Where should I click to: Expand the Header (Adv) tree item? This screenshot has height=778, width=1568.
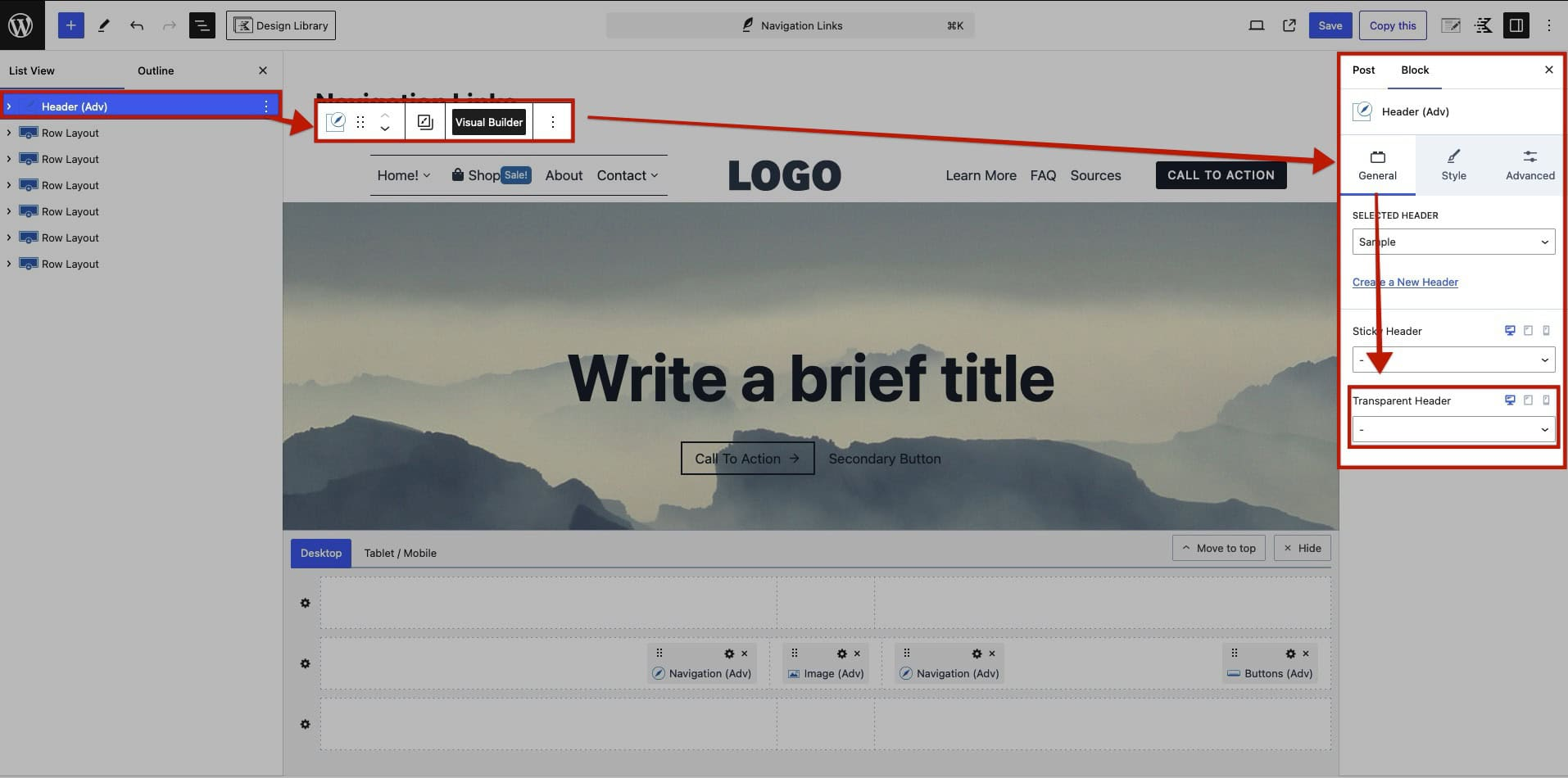pos(9,106)
